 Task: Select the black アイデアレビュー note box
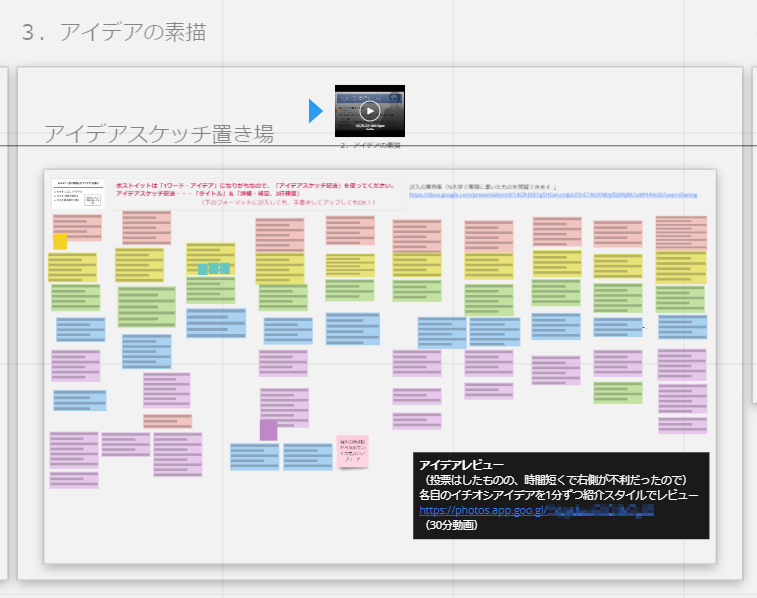pos(561,495)
